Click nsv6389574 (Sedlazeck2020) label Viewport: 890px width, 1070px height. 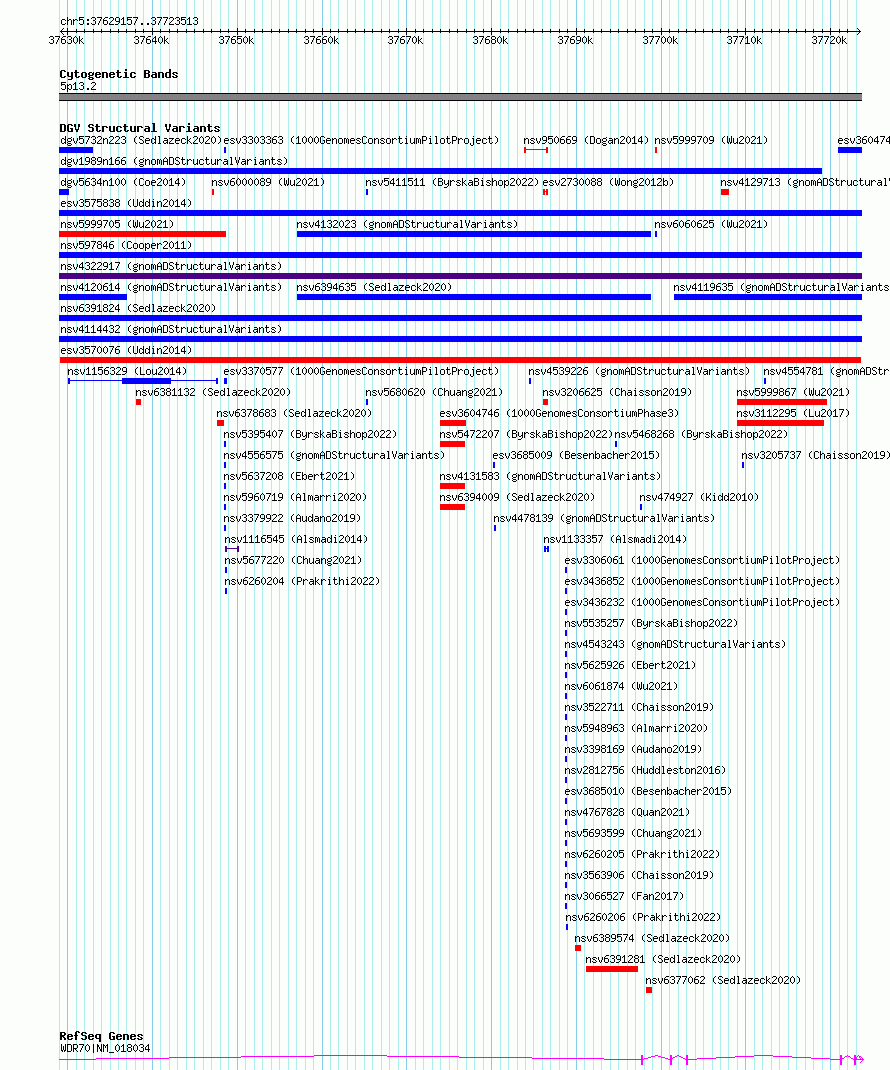click(652, 938)
